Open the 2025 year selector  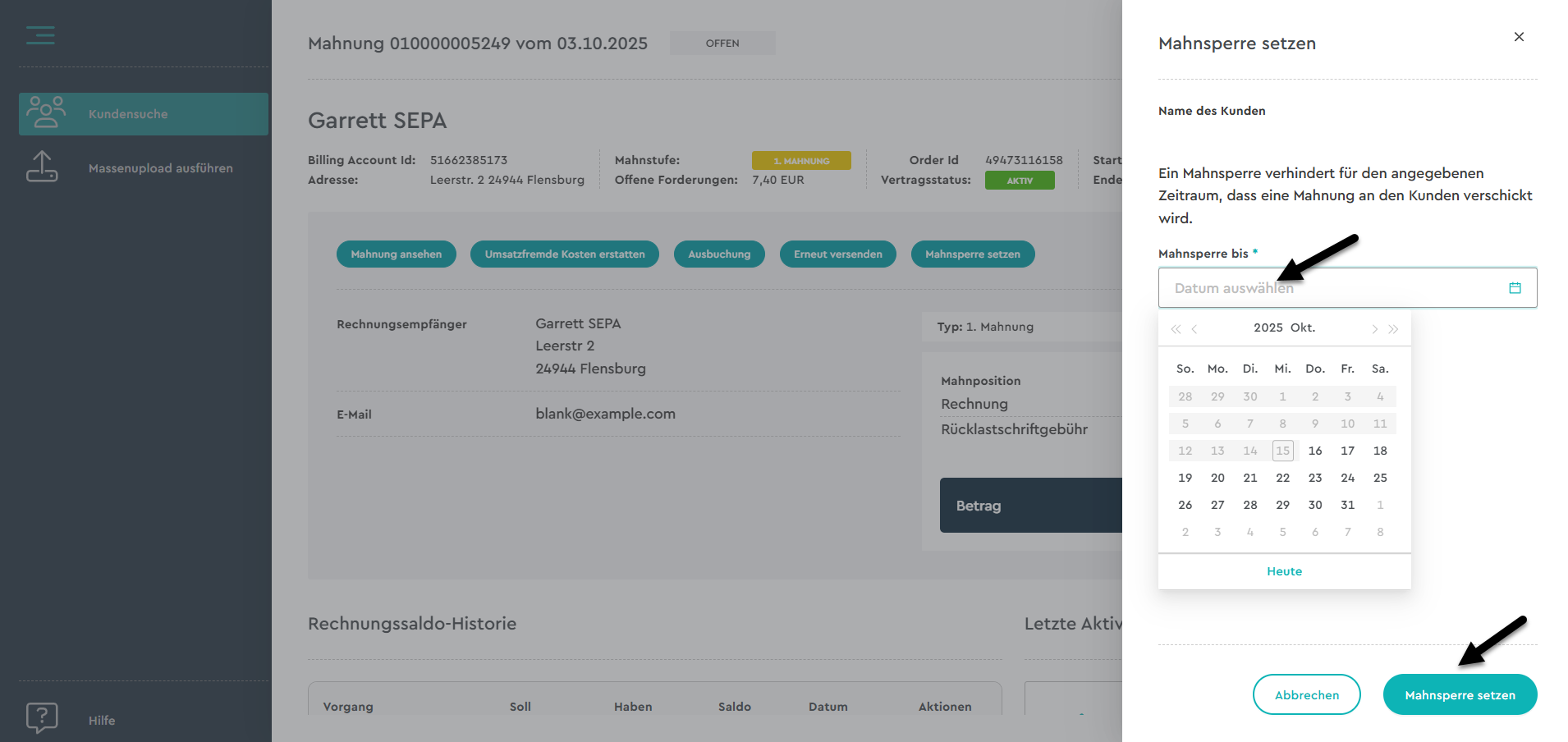(1268, 327)
